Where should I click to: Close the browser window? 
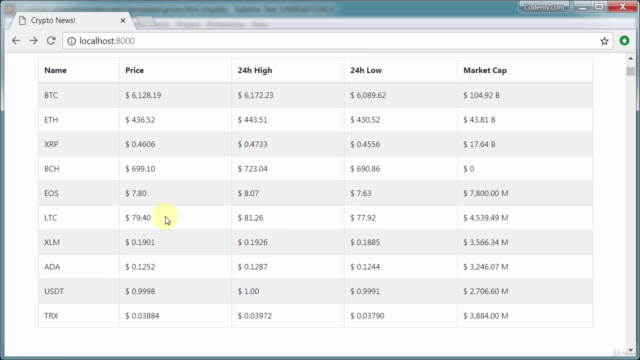coord(622,7)
